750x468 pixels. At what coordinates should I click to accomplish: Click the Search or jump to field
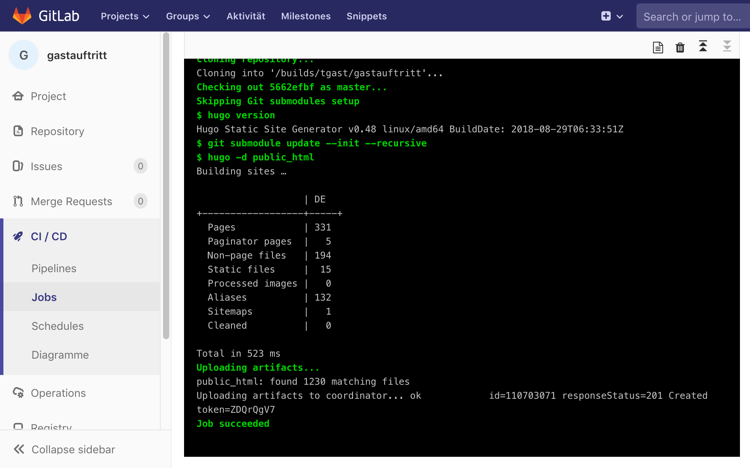[x=692, y=16]
